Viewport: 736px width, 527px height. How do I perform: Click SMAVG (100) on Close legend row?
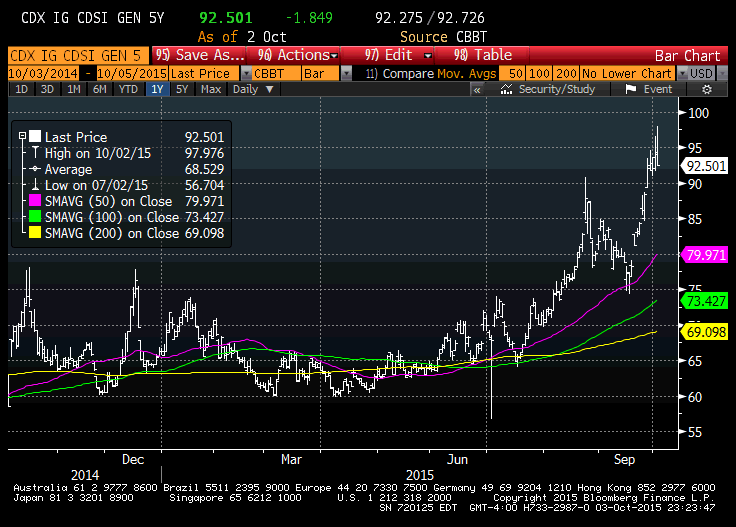click(126, 217)
